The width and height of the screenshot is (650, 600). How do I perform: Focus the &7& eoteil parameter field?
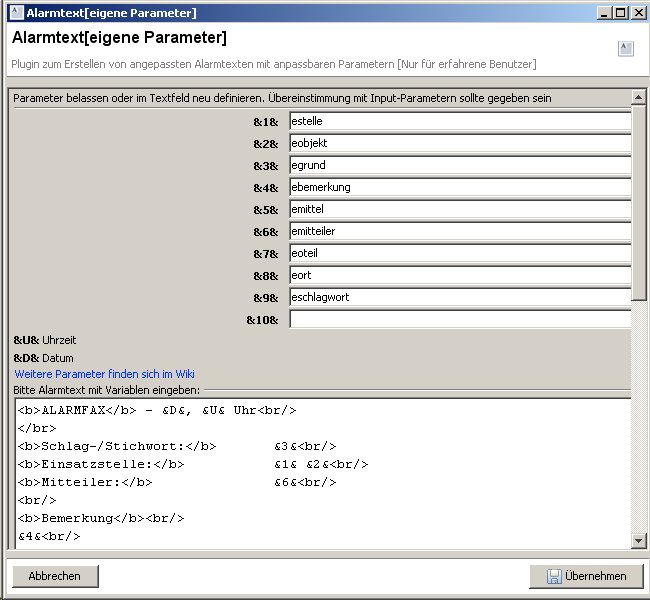pyautogui.click(x=459, y=253)
